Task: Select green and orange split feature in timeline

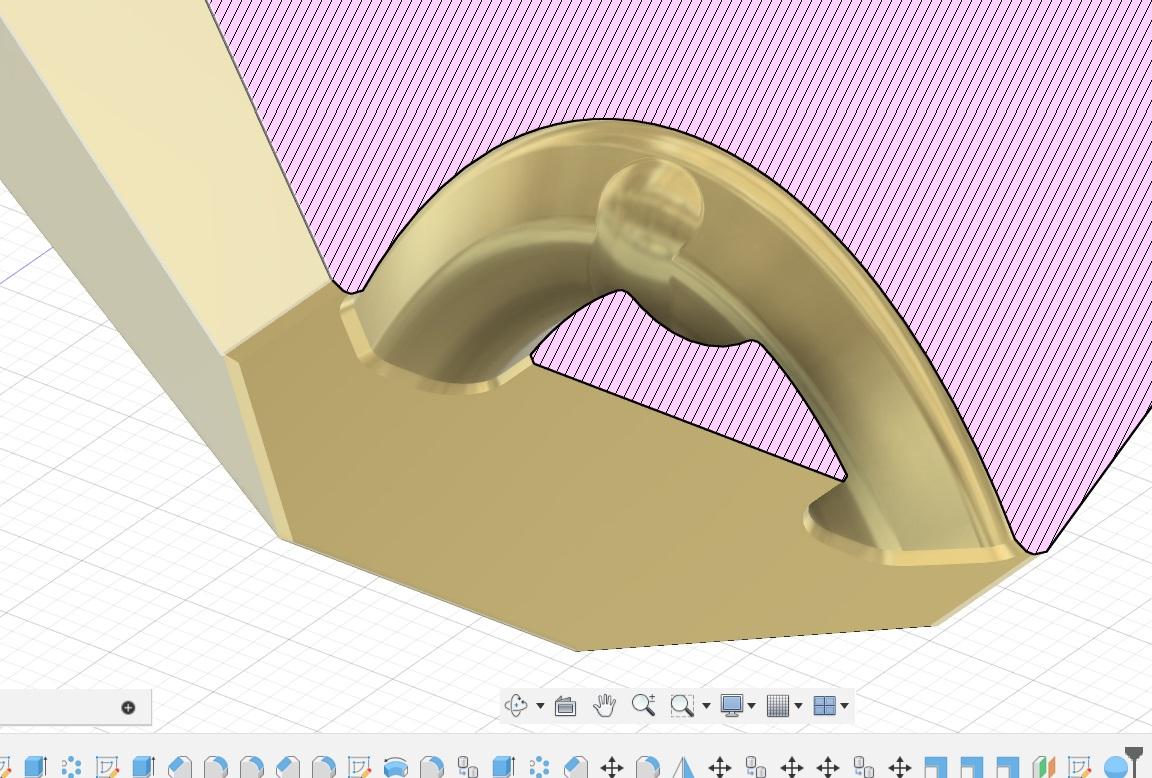Action: click(x=1043, y=767)
